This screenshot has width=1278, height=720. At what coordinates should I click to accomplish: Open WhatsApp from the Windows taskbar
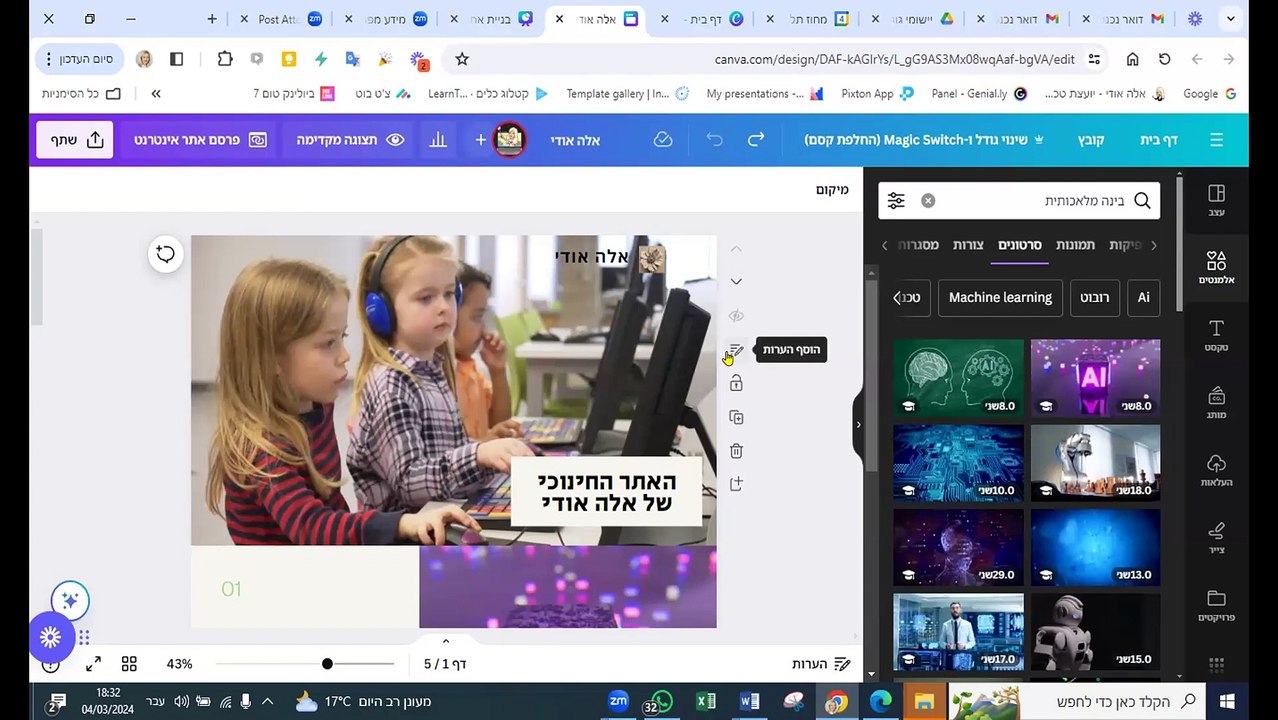pyautogui.click(x=661, y=702)
